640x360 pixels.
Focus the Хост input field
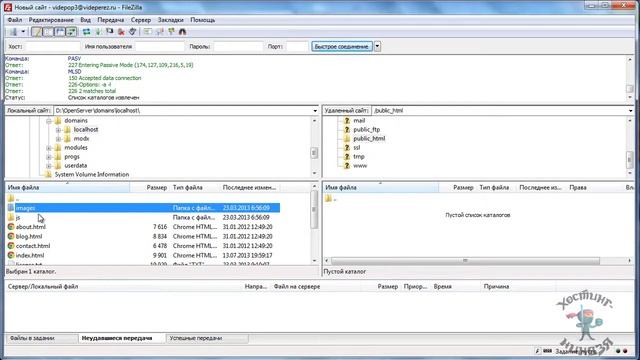point(52,47)
